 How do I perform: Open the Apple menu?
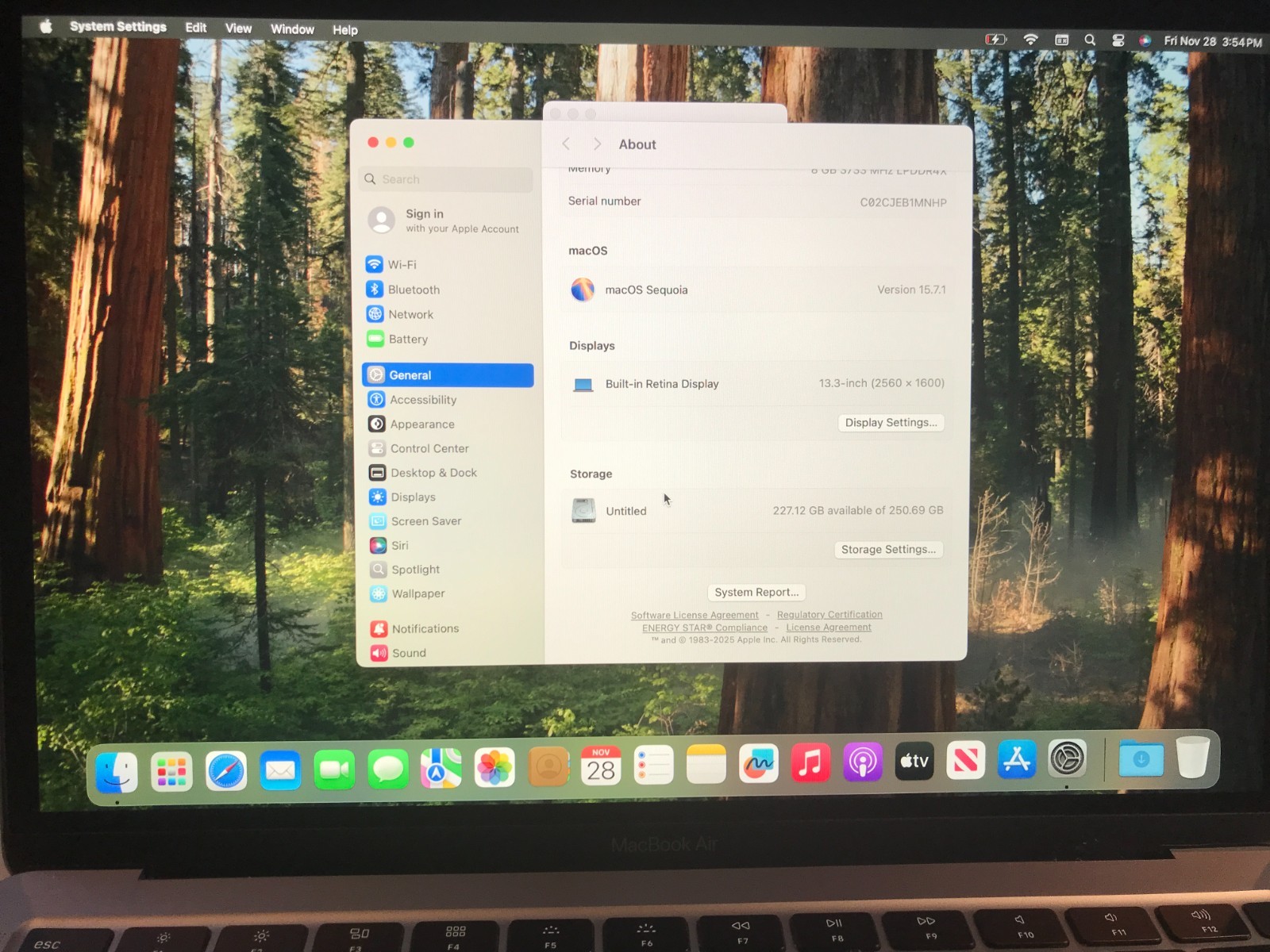click(46, 26)
